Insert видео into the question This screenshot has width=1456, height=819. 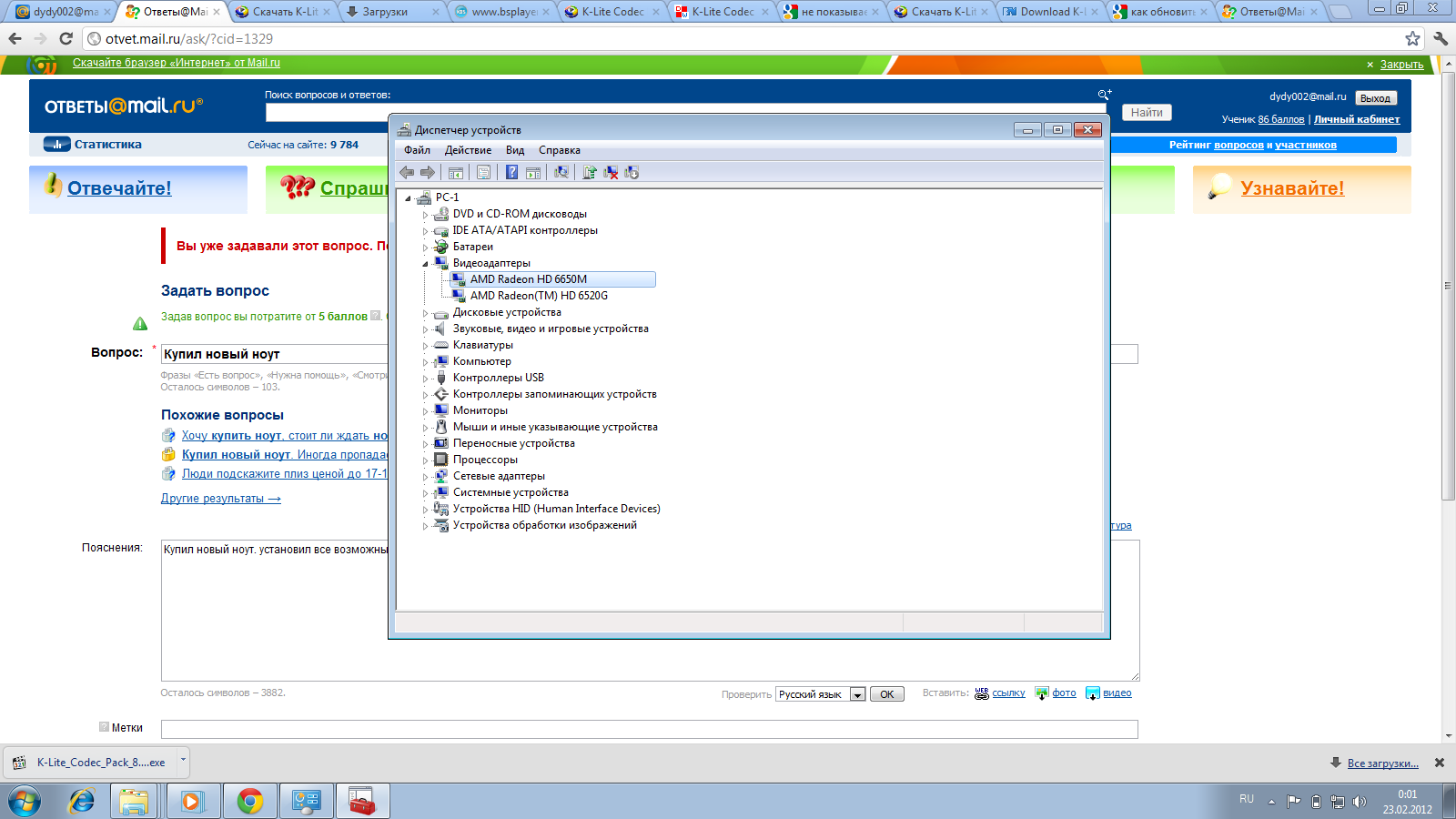[x=1117, y=693]
